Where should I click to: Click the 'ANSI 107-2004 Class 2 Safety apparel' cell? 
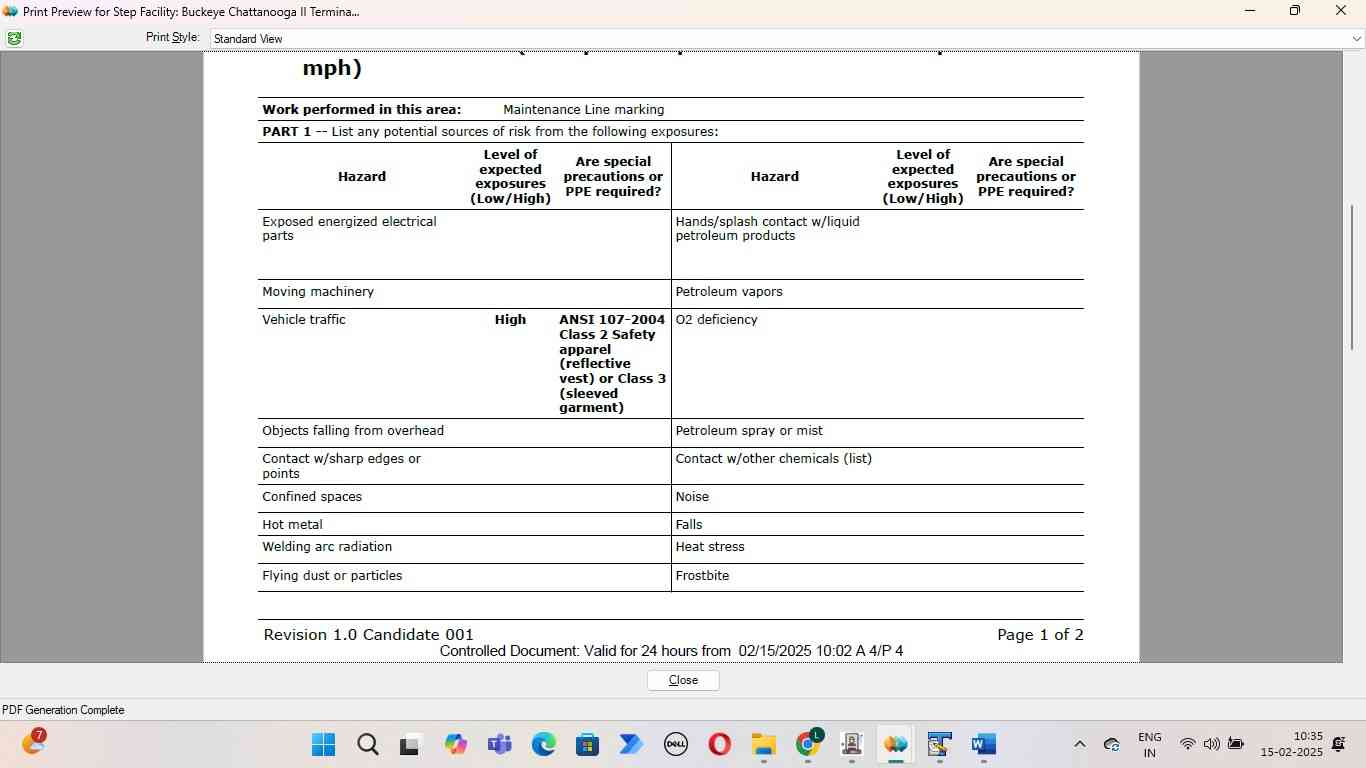612,364
